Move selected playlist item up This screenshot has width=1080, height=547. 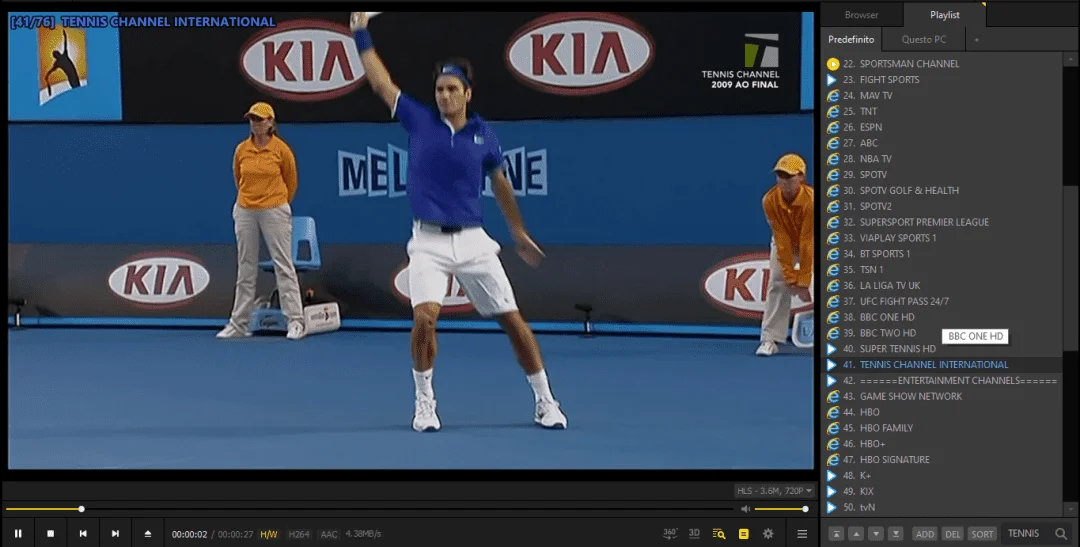pos(856,534)
